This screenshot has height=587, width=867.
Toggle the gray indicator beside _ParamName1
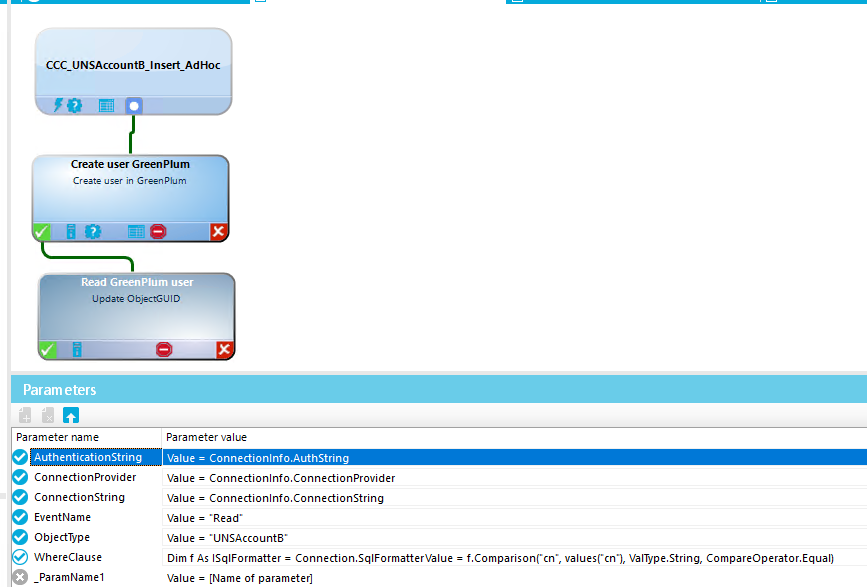(19, 577)
